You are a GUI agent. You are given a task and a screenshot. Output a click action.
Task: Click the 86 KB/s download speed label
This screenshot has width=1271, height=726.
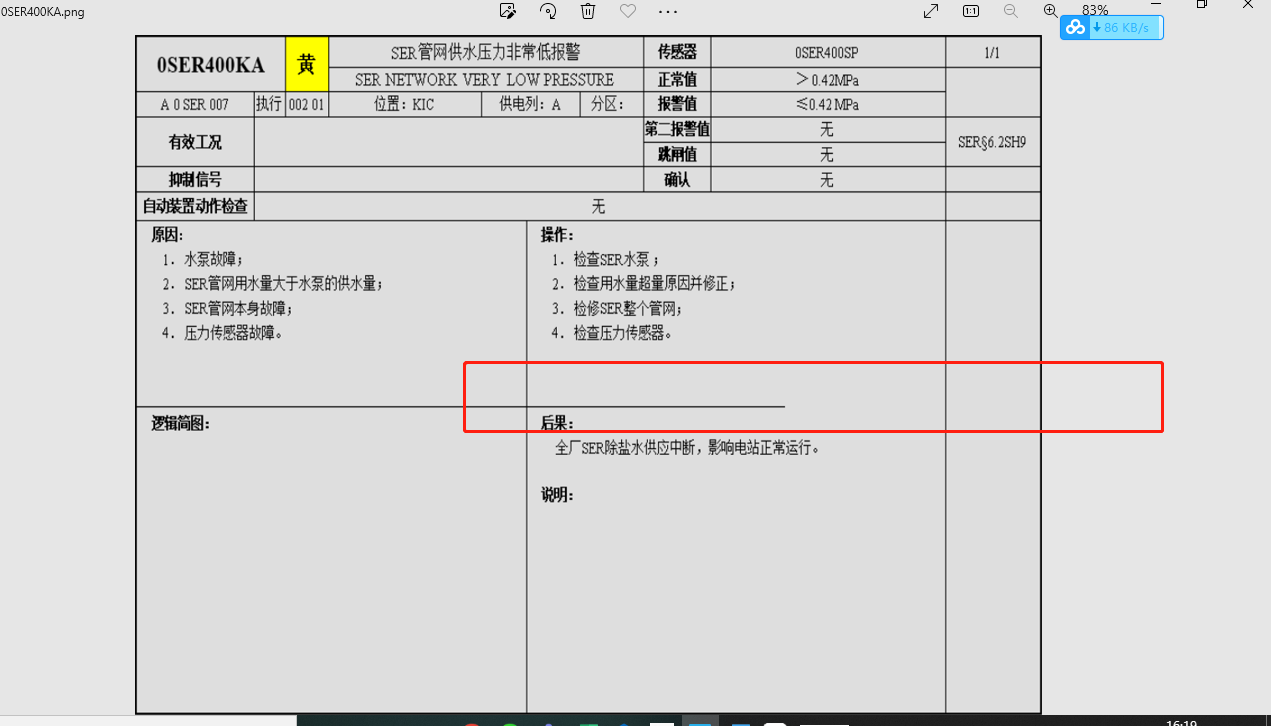click(x=1126, y=28)
